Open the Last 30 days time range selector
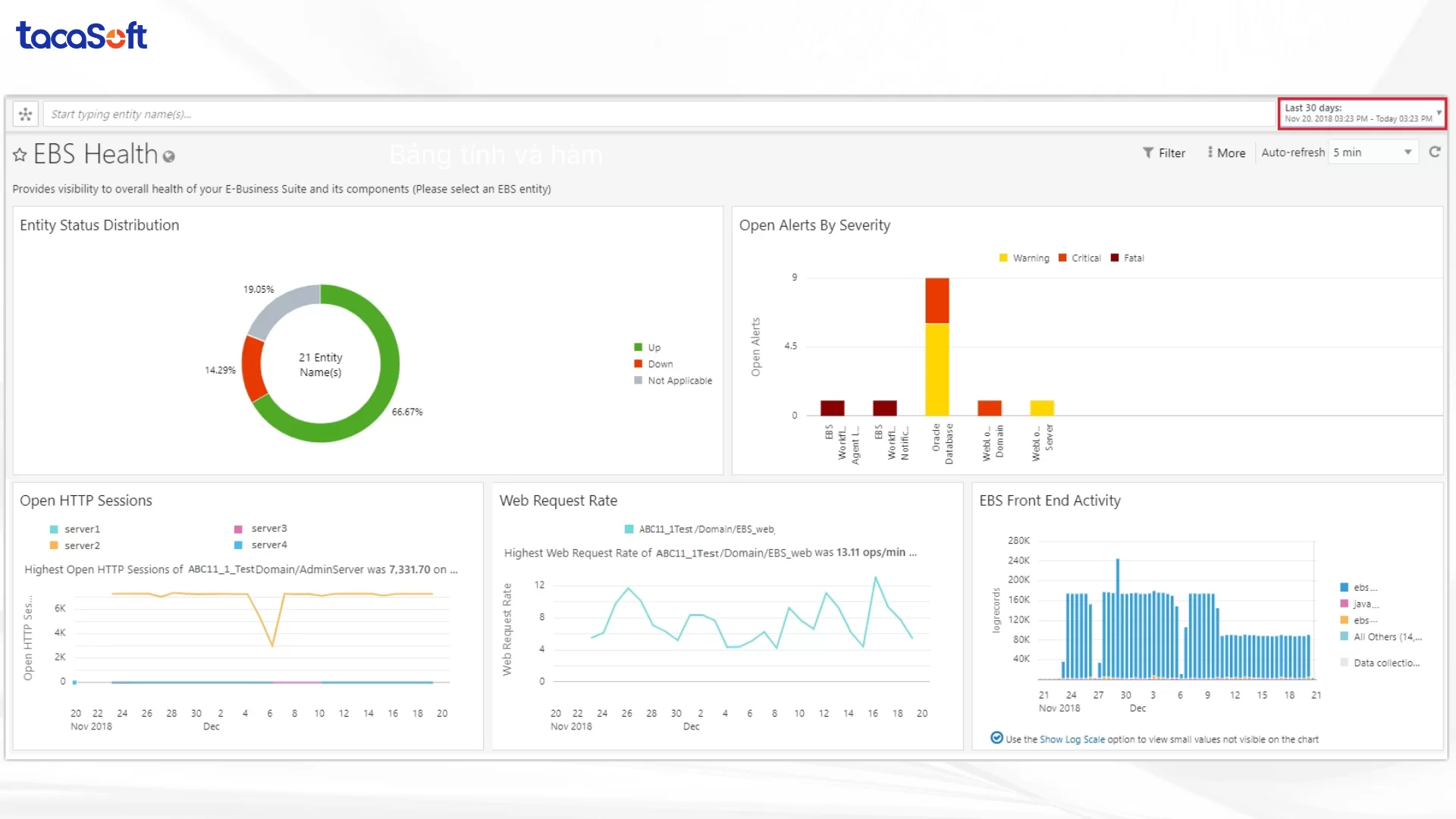 coord(1362,114)
